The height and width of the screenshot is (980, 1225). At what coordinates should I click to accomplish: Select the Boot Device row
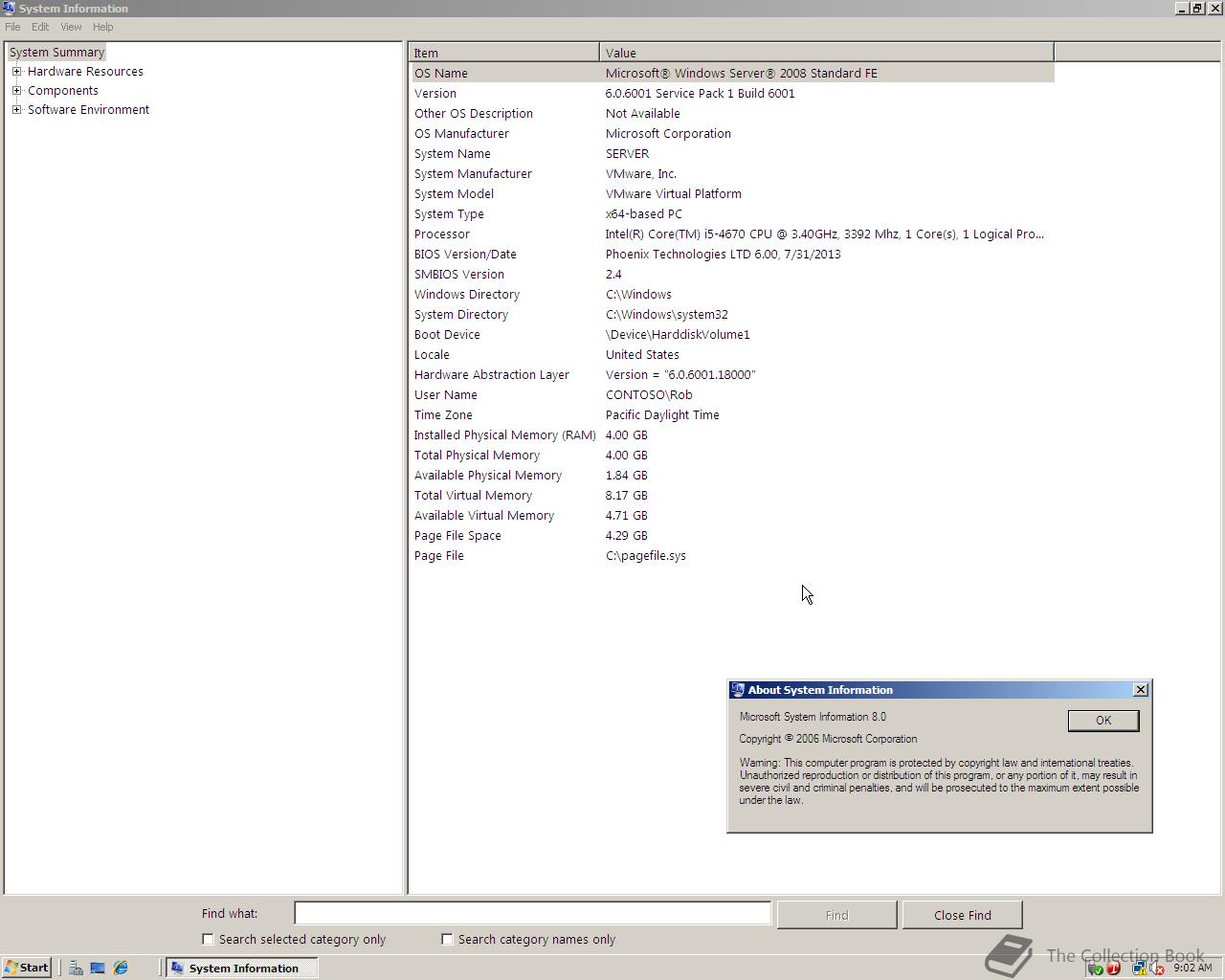[732, 334]
